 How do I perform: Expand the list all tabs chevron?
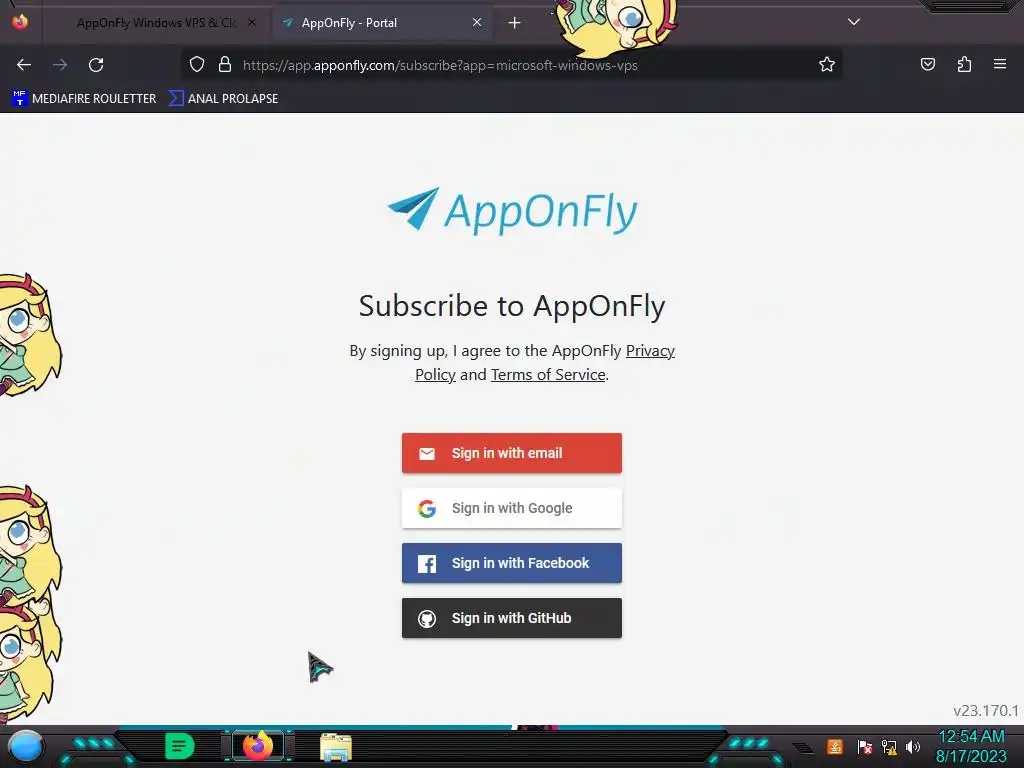click(x=854, y=22)
